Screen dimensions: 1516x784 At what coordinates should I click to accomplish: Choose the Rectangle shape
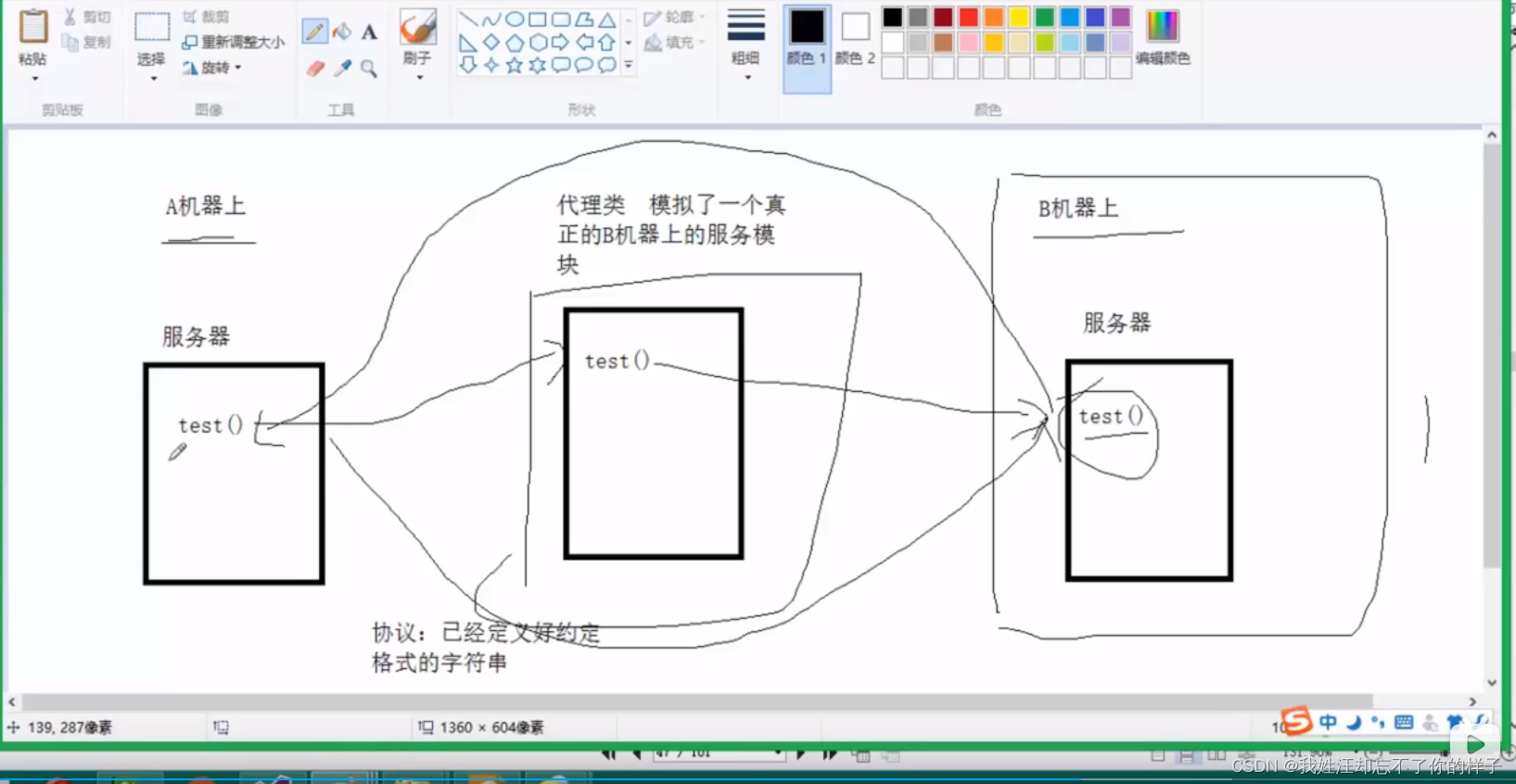tap(538, 19)
